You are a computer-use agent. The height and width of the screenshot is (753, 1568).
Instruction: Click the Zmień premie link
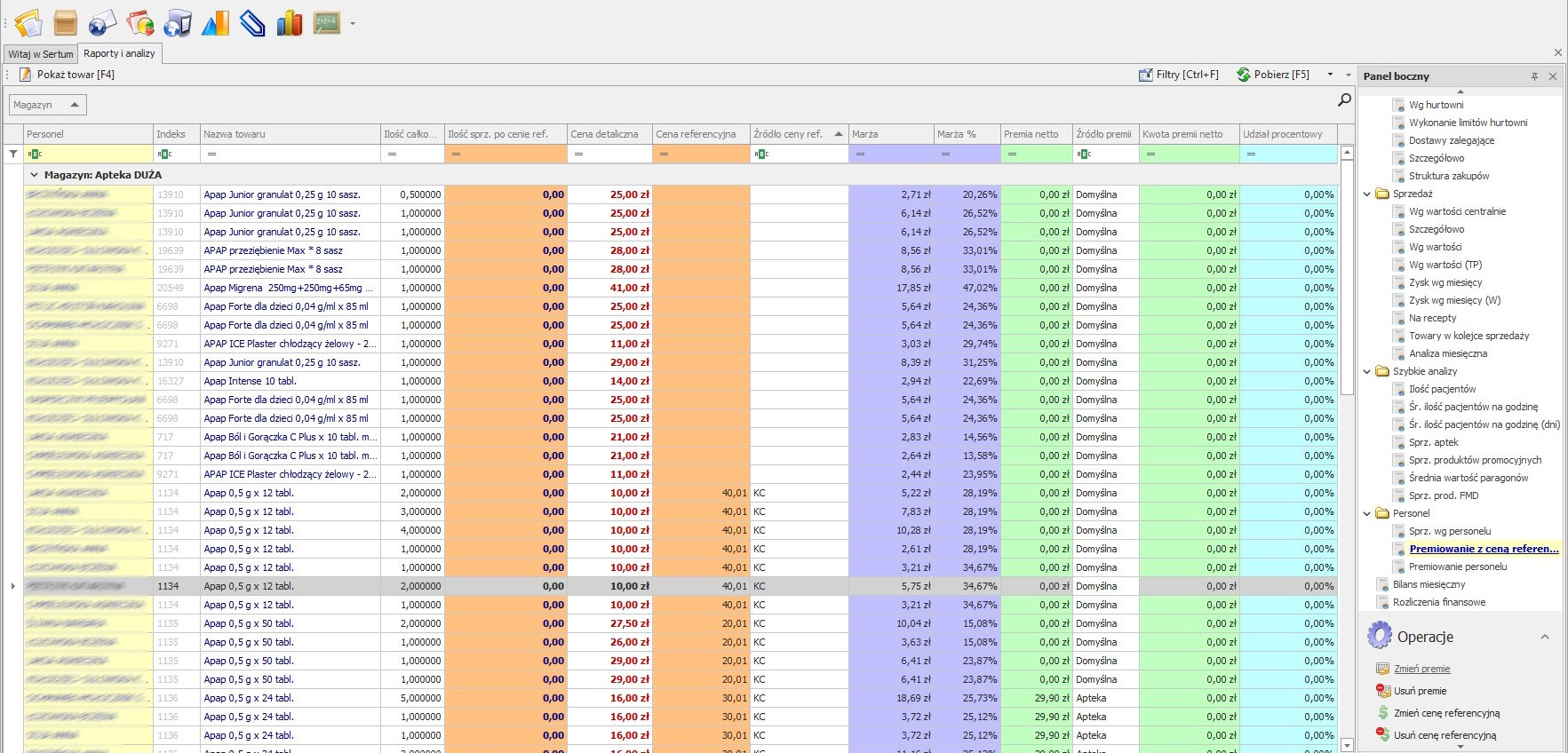(x=1421, y=669)
